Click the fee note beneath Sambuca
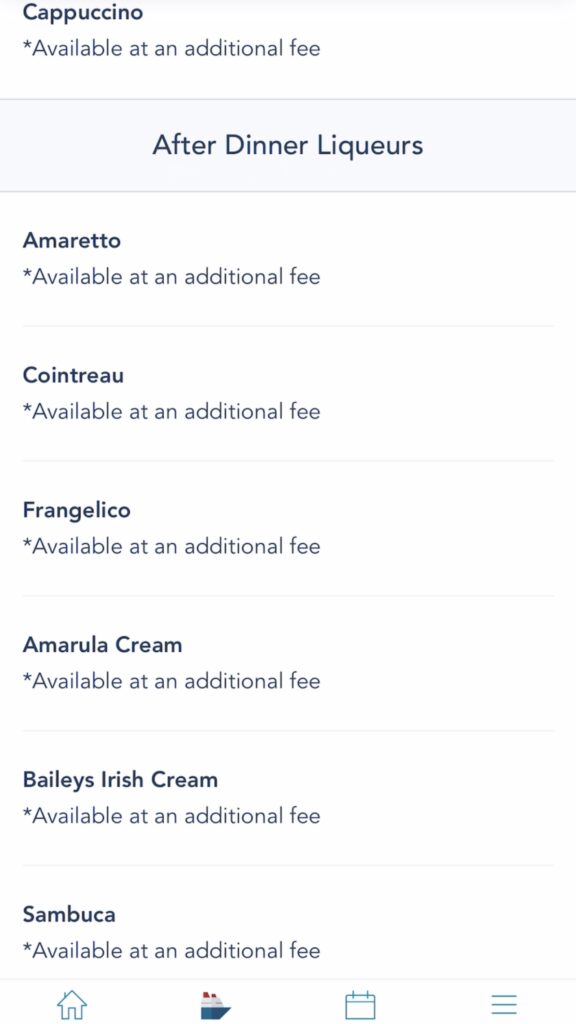The image size is (576, 1024). pyautogui.click(x=172, y=950)
